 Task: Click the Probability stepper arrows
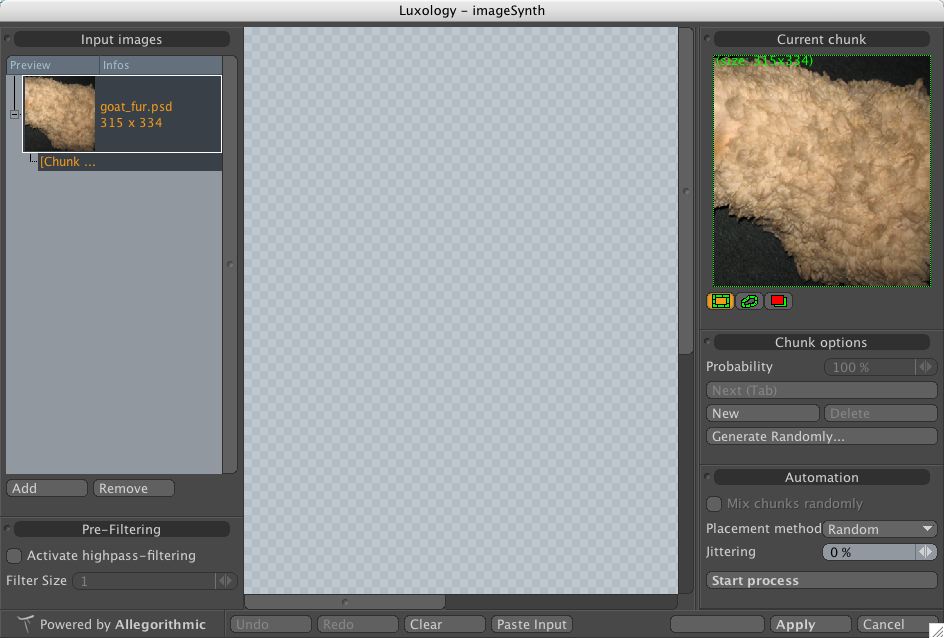926,367
